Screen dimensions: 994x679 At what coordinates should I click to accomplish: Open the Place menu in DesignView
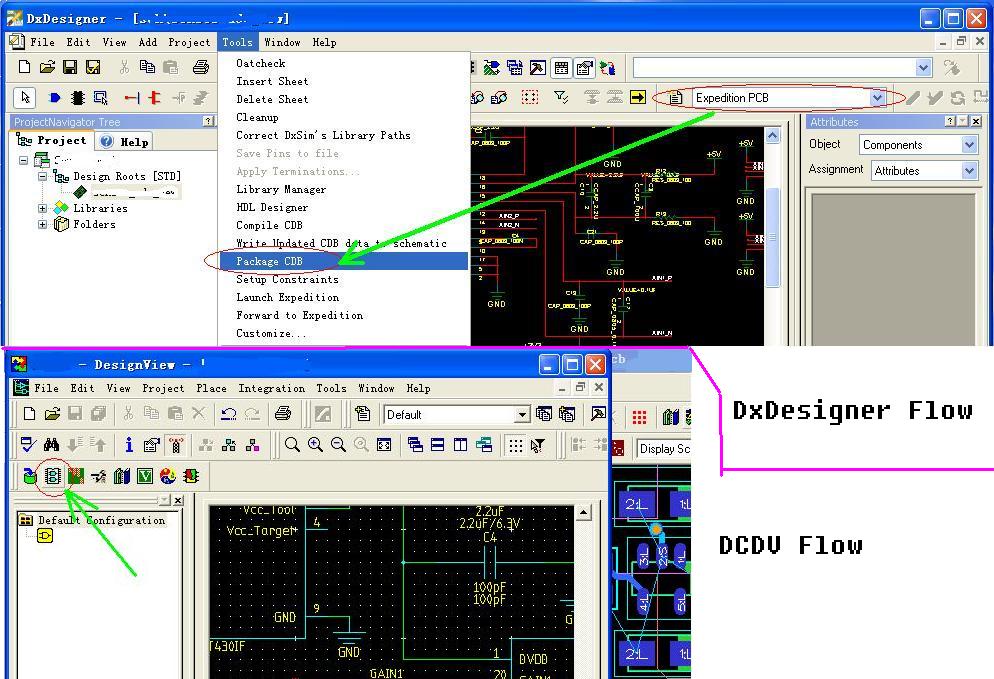click(x=211, y=388)
